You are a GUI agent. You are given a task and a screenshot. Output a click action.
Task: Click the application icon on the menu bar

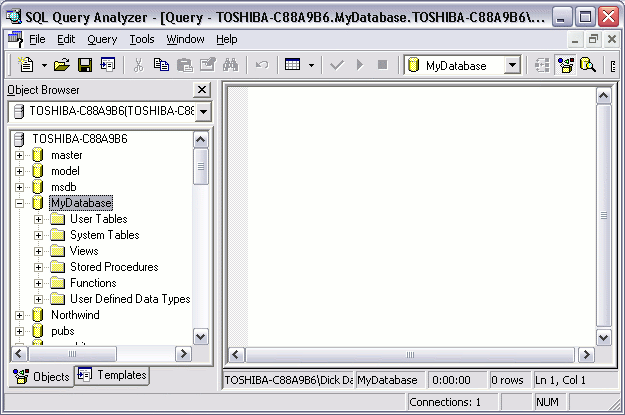[15, 39]
